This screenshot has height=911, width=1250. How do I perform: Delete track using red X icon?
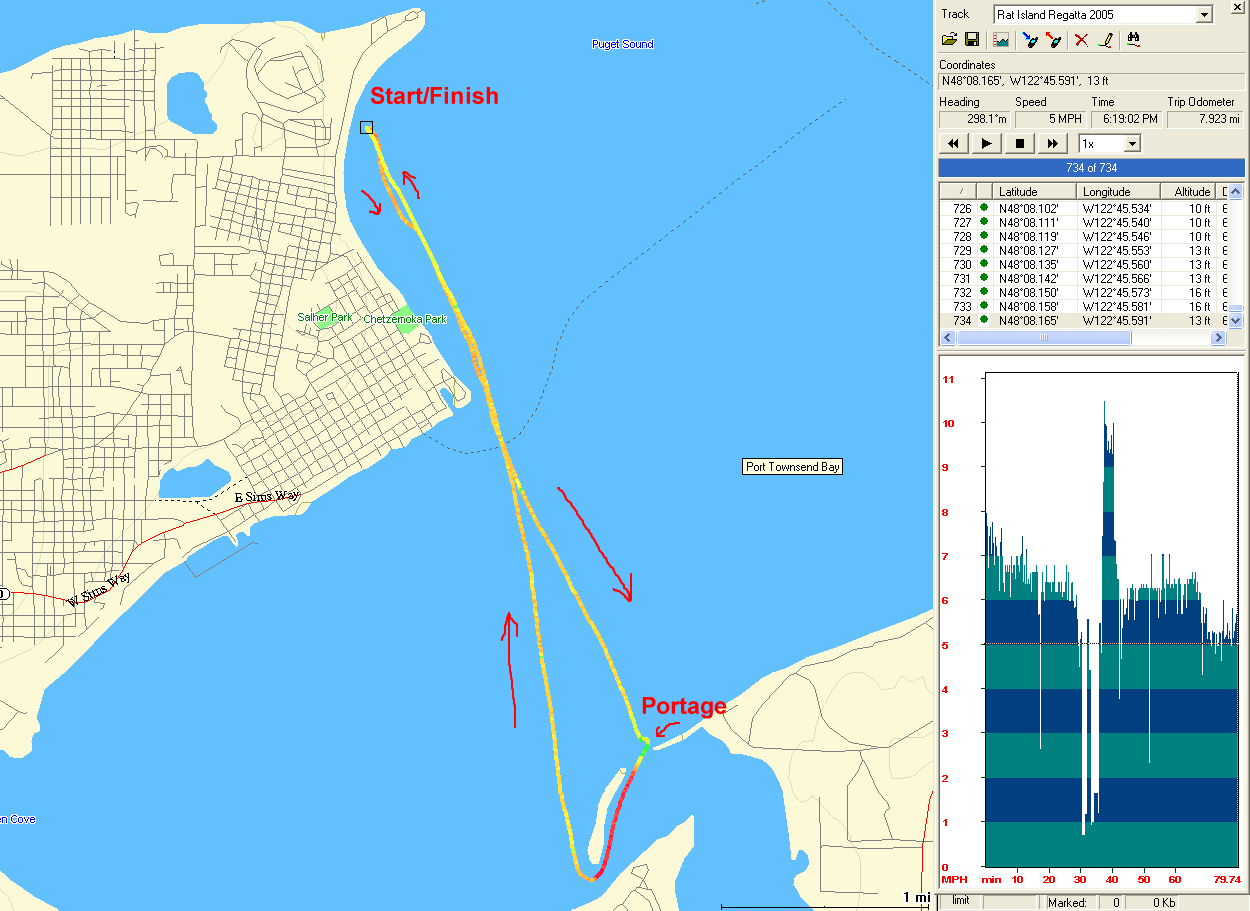[1081, 40]
